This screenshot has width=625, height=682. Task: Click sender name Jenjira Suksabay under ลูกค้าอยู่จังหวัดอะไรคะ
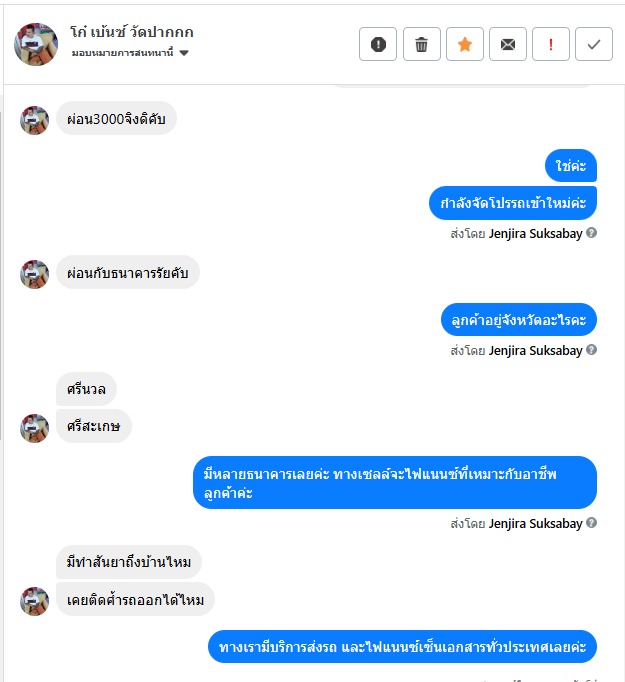[535, 351]
